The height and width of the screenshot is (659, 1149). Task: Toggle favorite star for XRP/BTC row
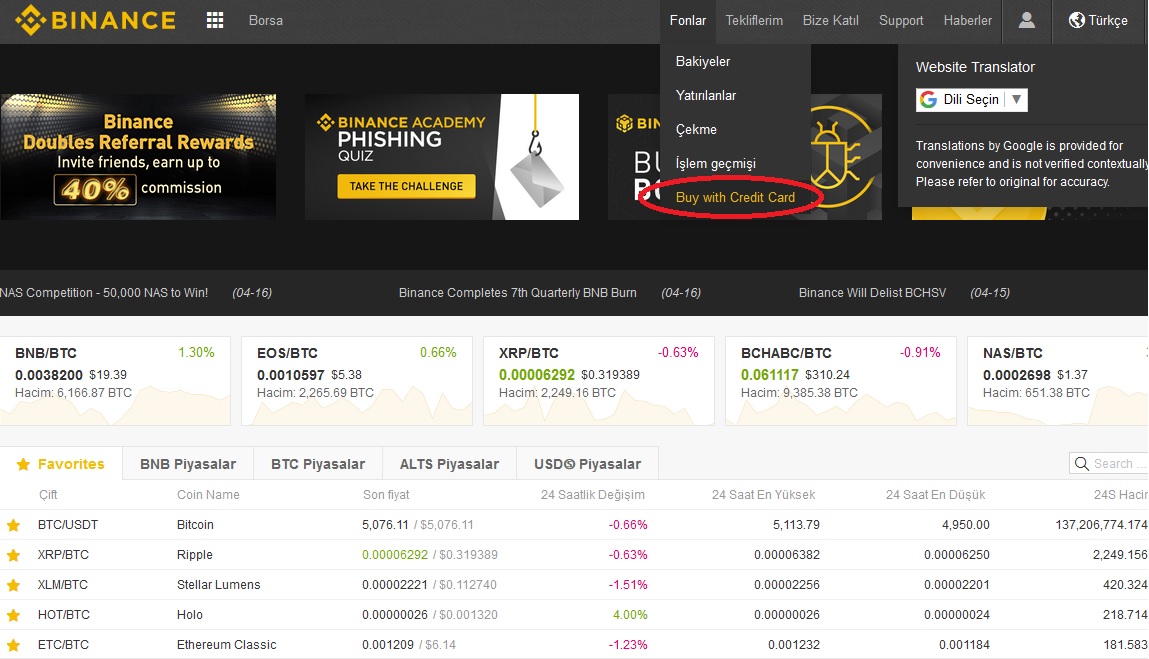(x=13, y=555)
